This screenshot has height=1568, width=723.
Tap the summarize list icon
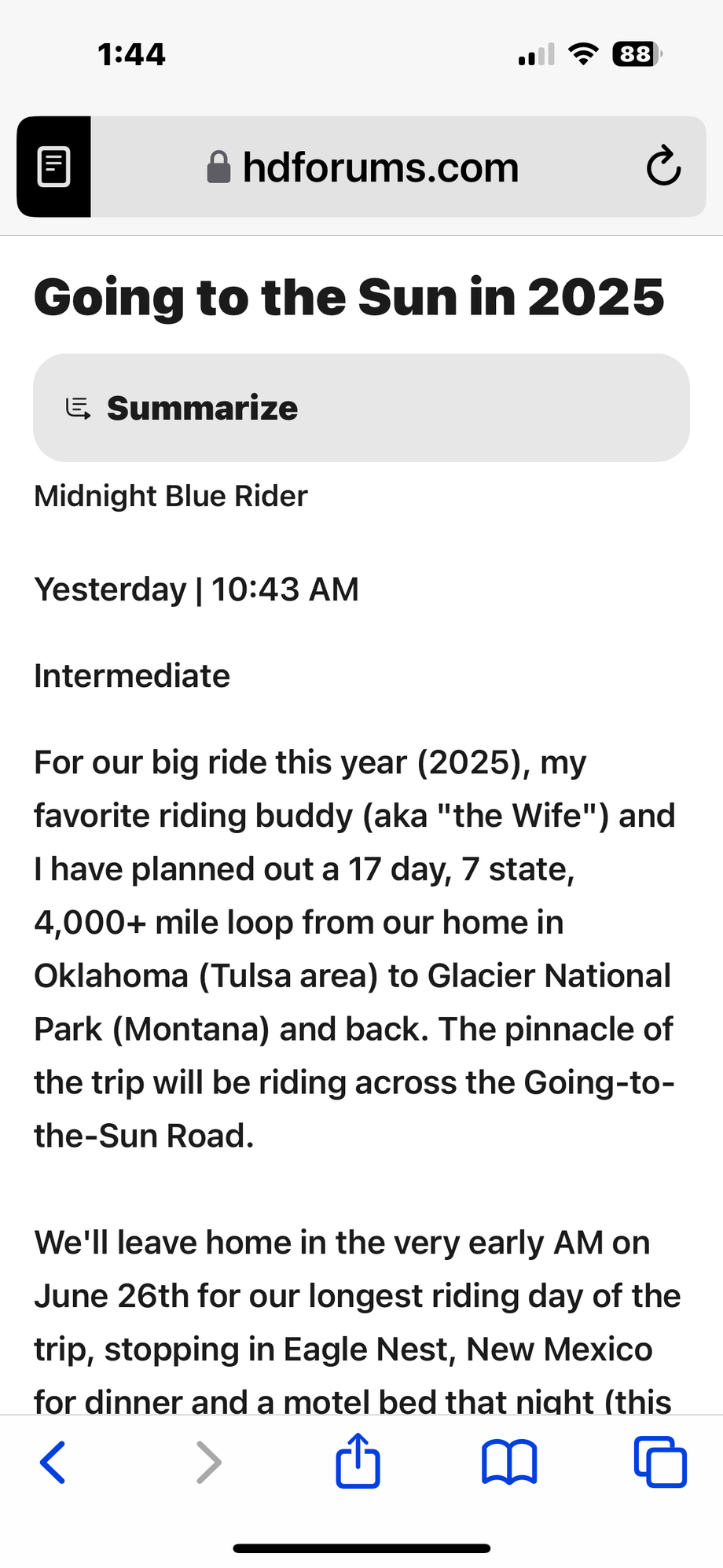(78, 408)
